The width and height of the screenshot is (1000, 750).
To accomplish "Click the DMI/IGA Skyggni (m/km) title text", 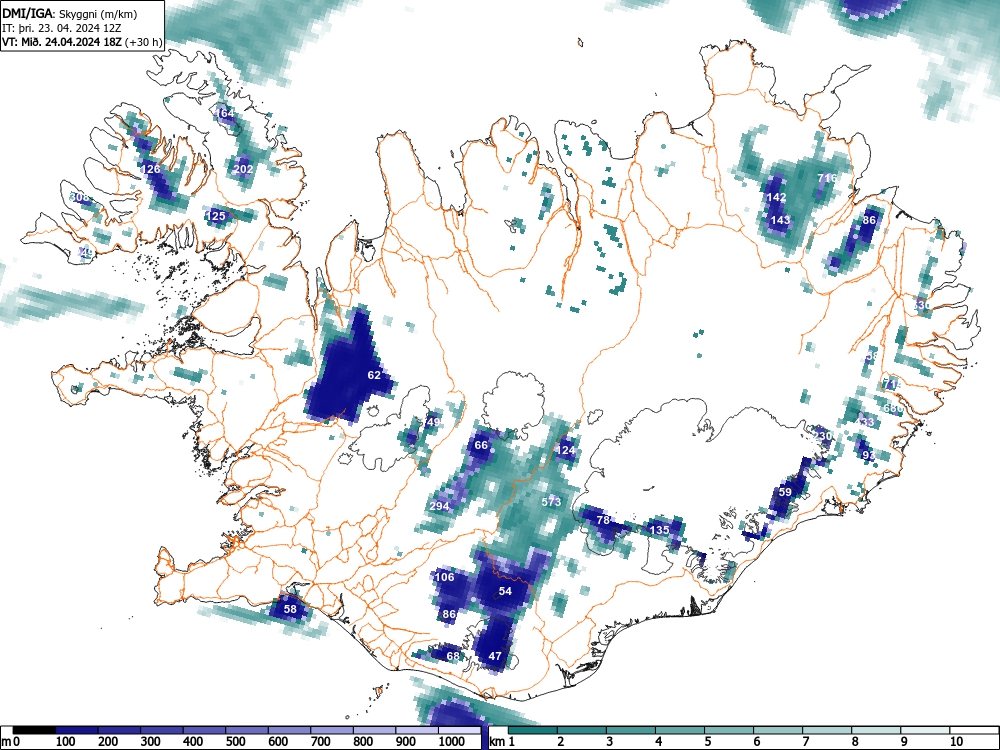I will tap(70, 13).
